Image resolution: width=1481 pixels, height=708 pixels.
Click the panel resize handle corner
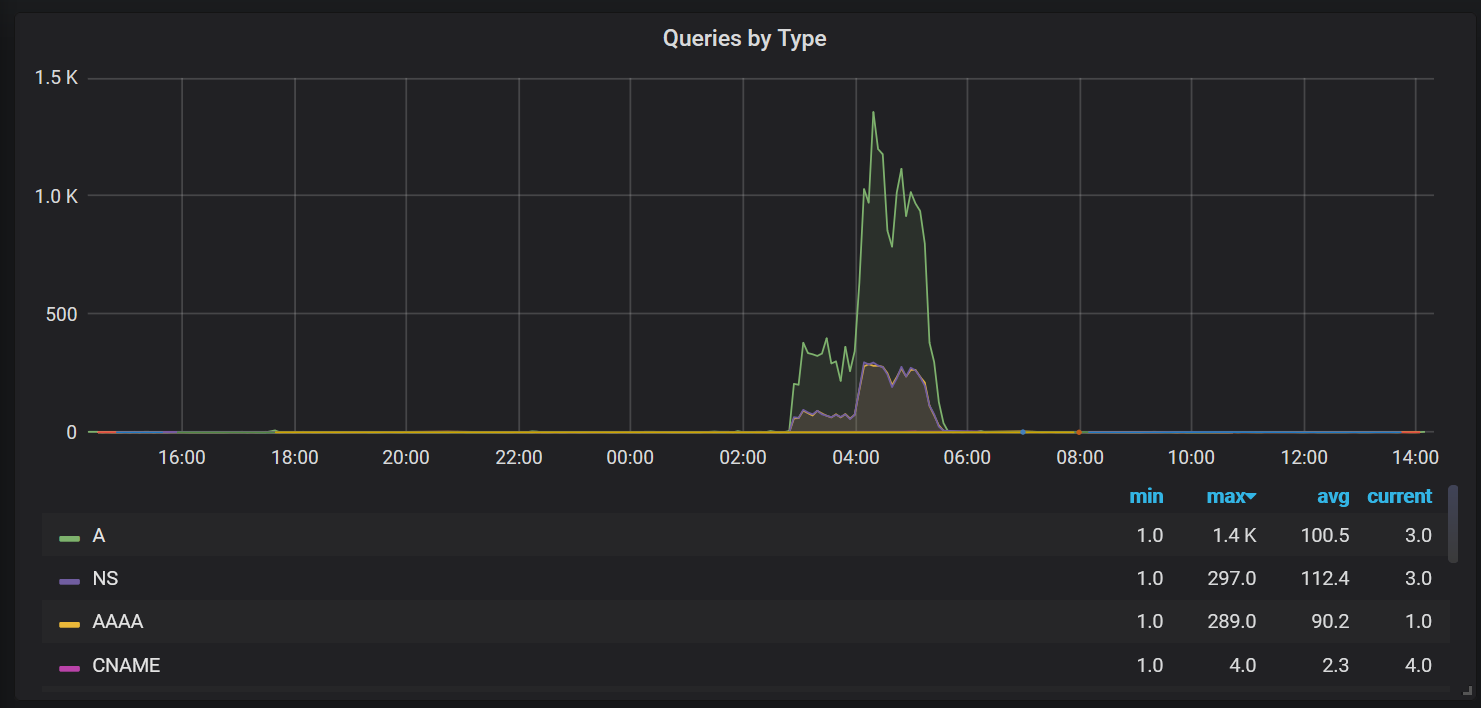[1466, 690]
